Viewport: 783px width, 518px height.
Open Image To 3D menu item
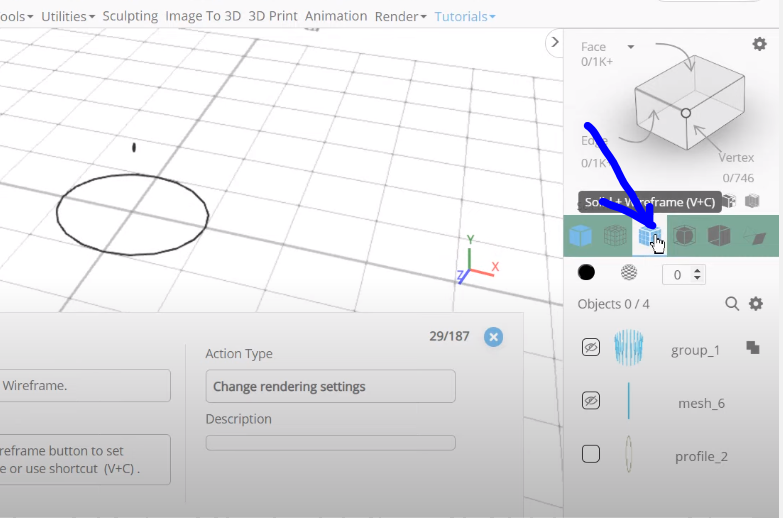coord(203,16)
